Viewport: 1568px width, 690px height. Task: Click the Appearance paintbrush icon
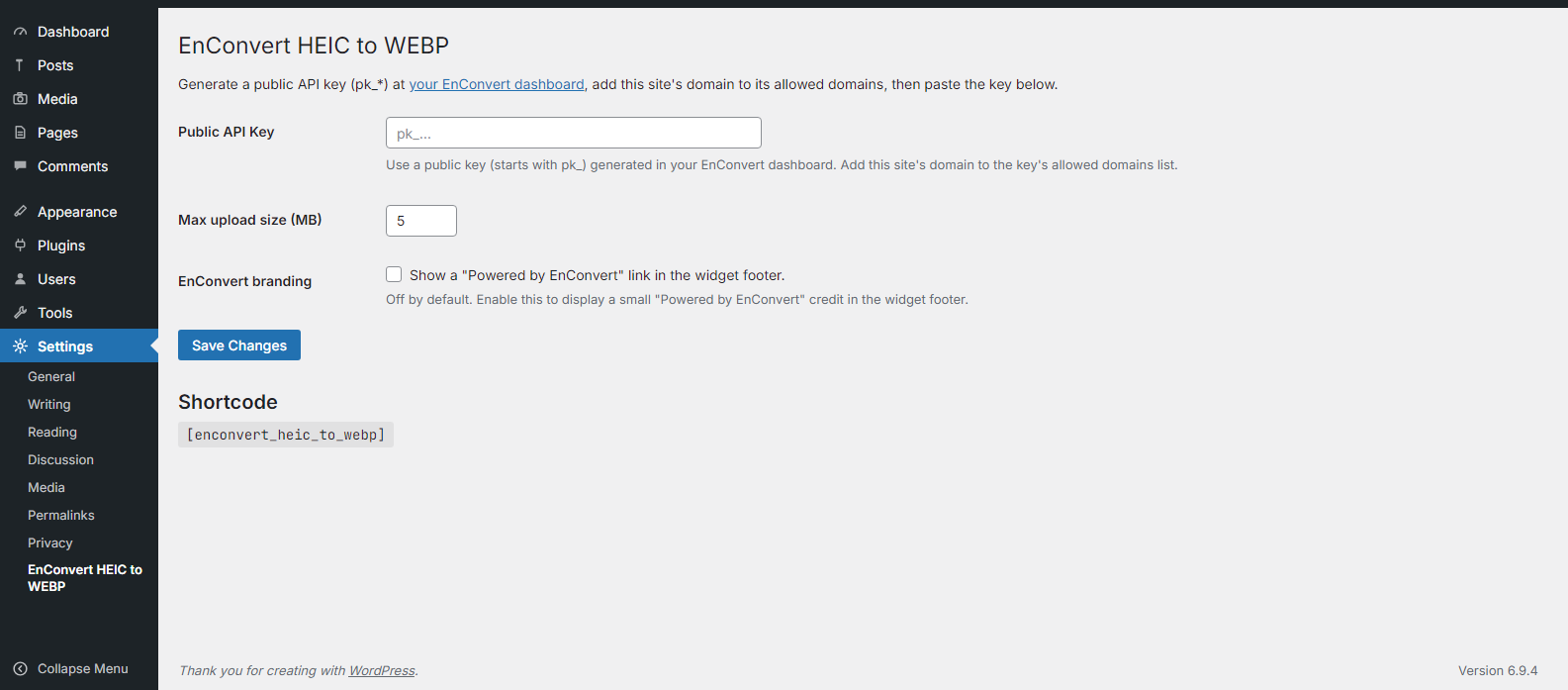tap(20, 212)
